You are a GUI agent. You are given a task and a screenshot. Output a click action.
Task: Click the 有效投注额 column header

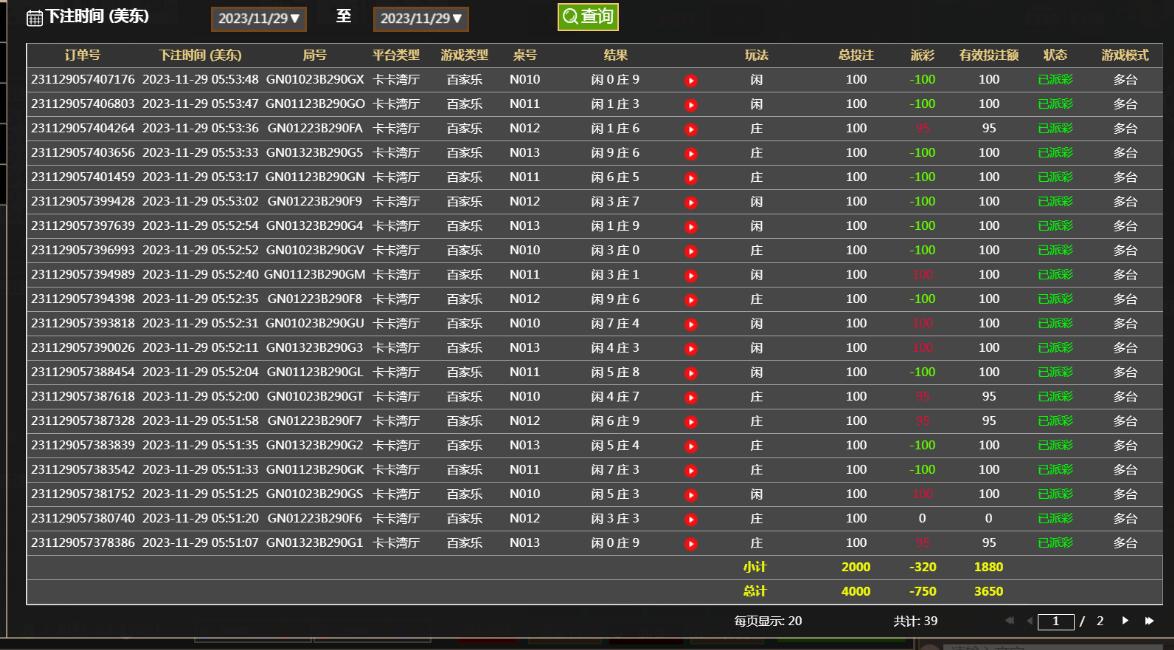point(988,55)
